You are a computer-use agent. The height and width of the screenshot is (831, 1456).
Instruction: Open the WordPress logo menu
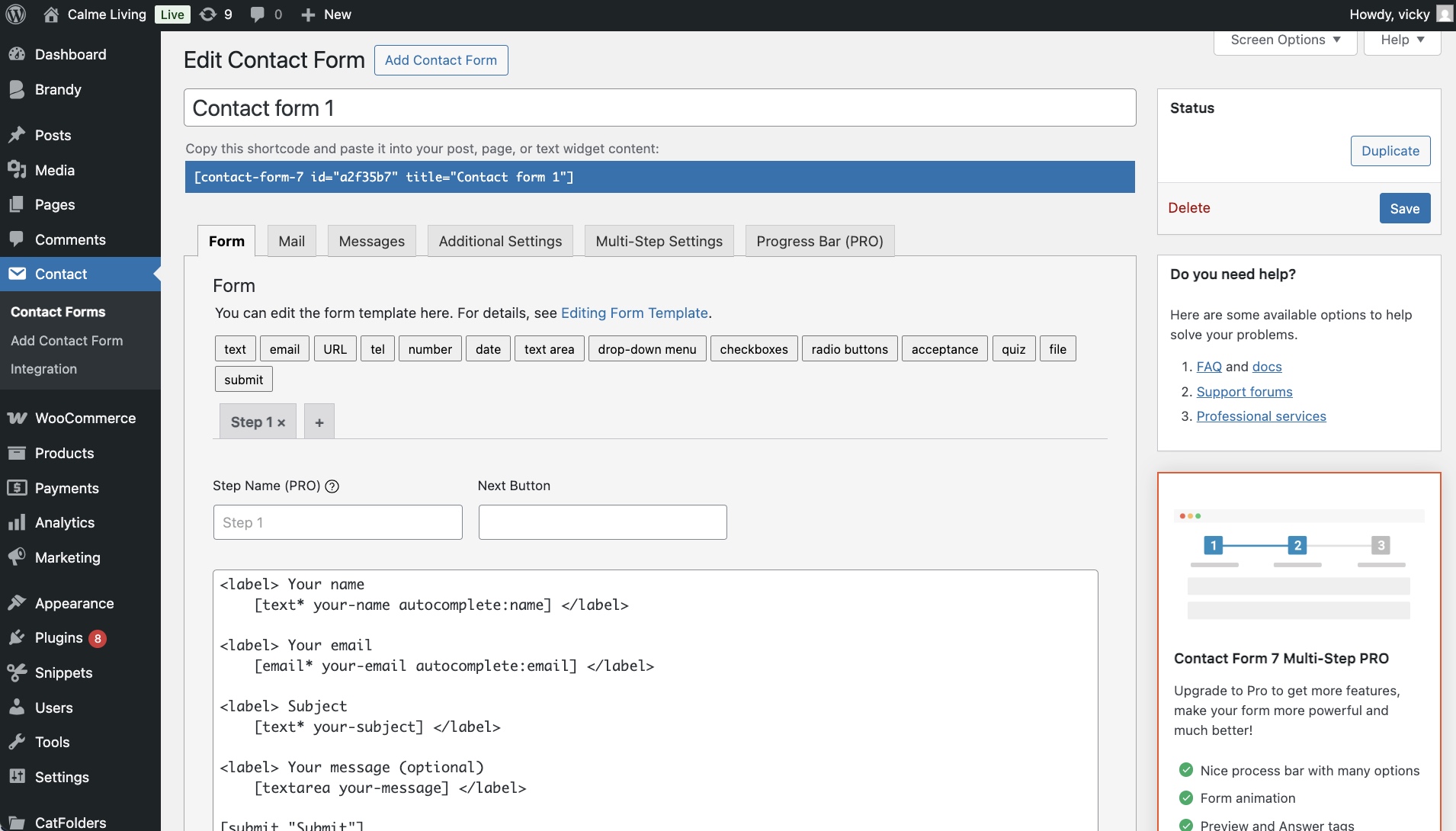coord(16,14)
